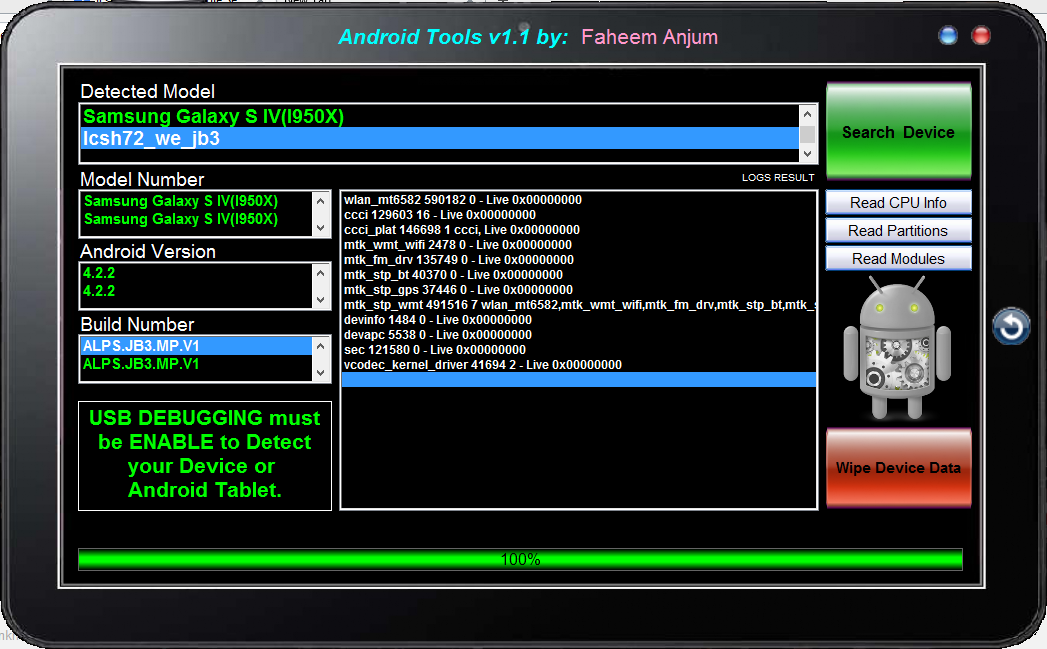Click the gray Android robot gears icon
This screenshot has width=1047, height=649.
897,348
